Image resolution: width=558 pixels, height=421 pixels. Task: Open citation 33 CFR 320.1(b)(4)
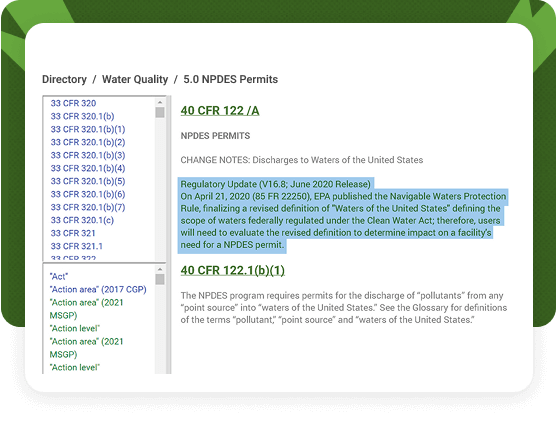click(88, 168)
